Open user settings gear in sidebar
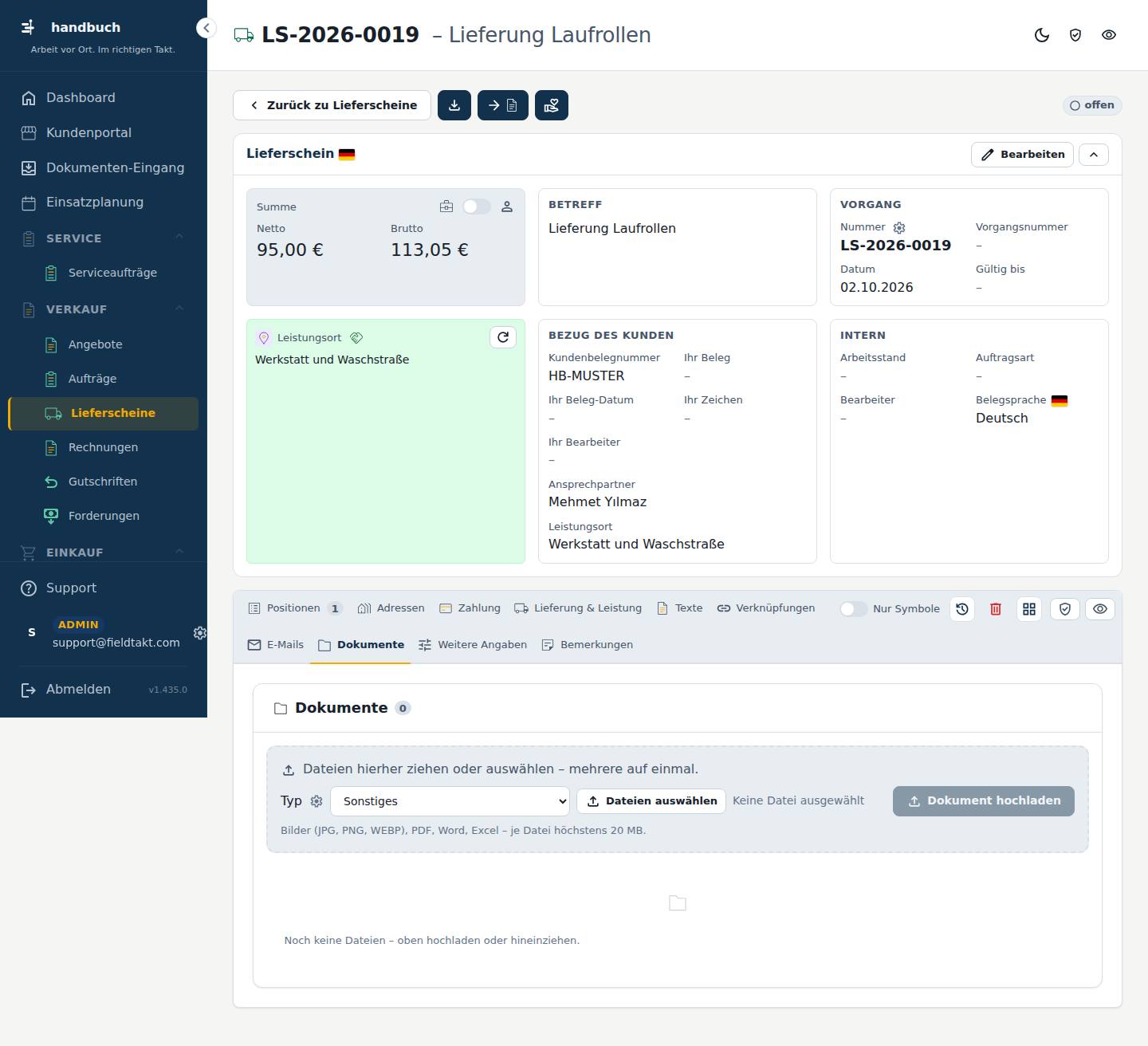1148x1046 pixels. click(200, 632)
